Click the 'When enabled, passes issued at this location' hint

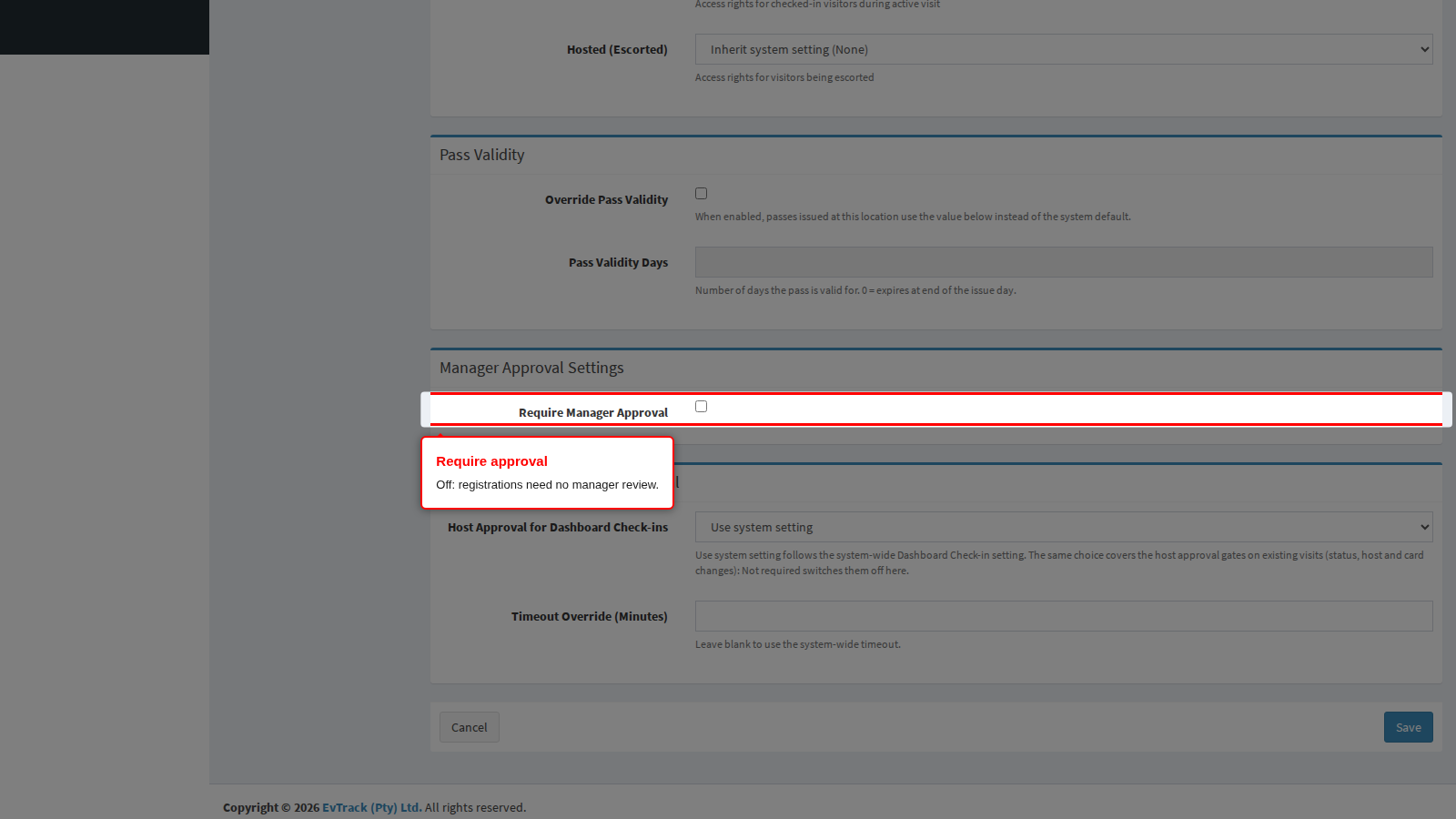913,217
